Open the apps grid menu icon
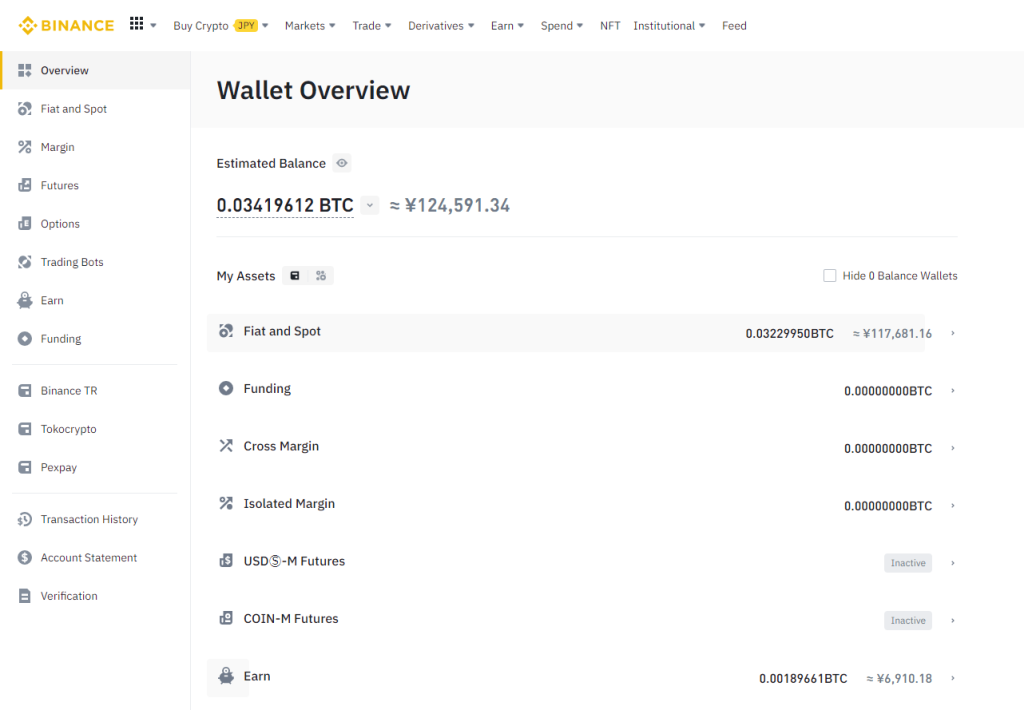Viewport: 1024px width, 710px height. 137,25
